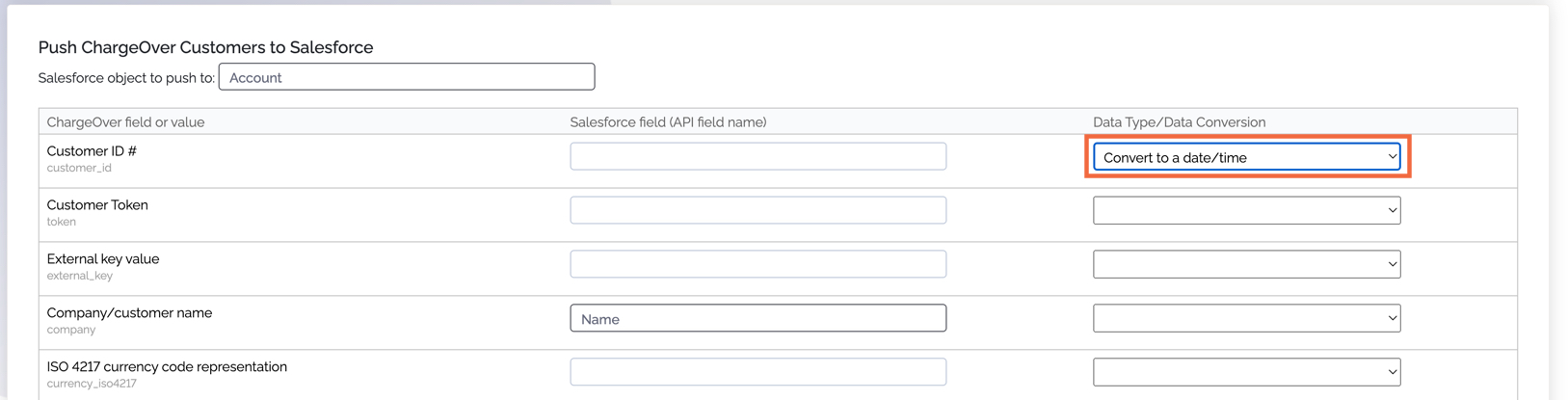The image size is (1568, 400).
Task: Click the Data Type/Data Conversion column header
Action: click(1179, 122)
